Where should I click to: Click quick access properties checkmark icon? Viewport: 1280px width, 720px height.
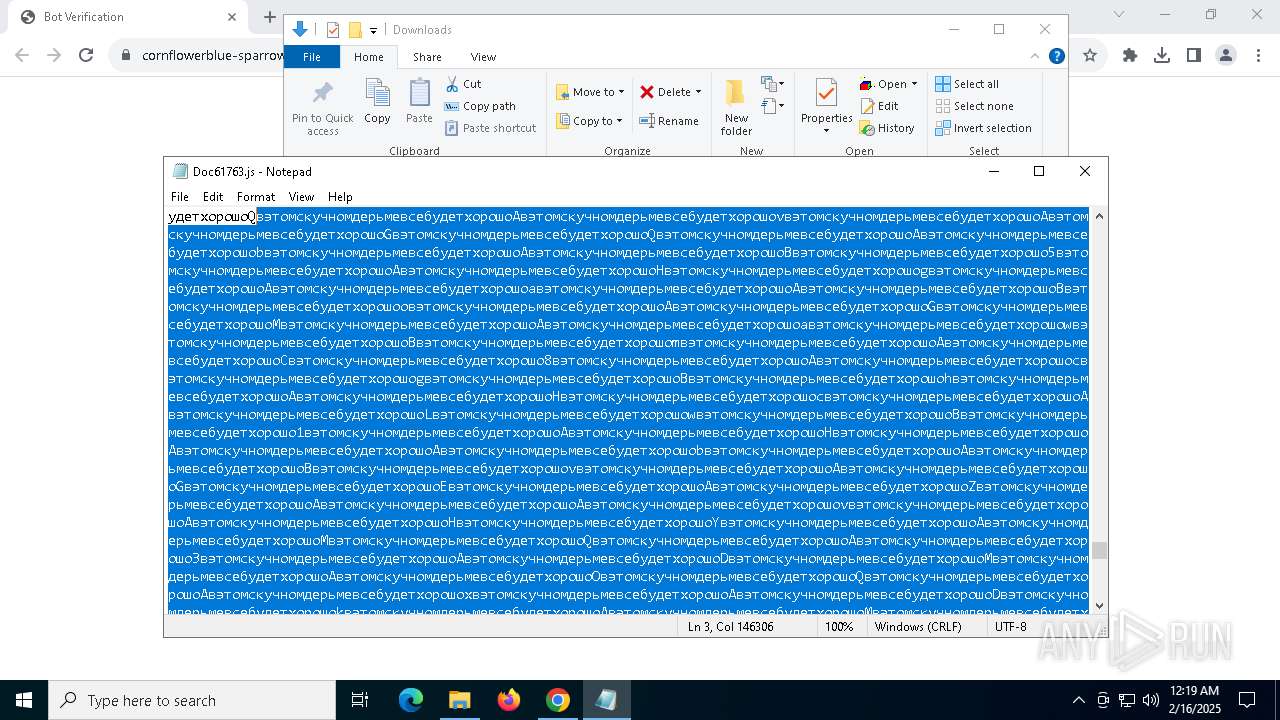pos(333,30)
